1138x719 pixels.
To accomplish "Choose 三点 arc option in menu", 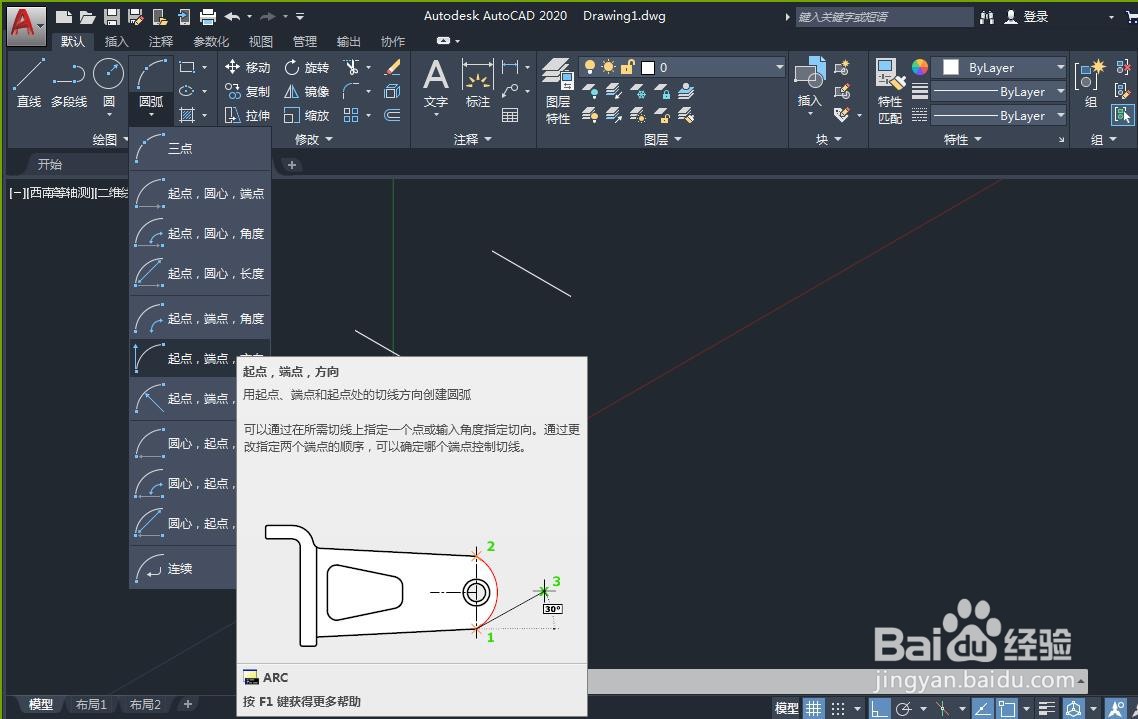I will click(200, 148).
